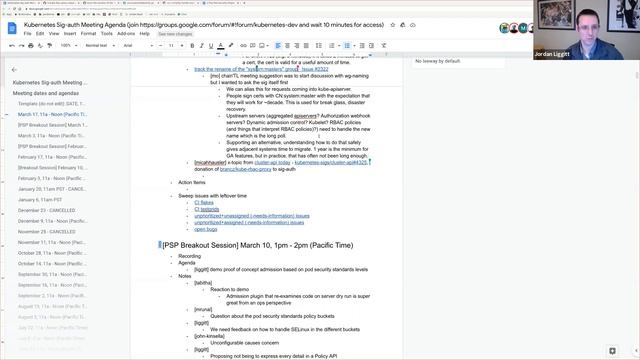Undo the last edit
Viewport: 640px width, 360px height.
coord(12,45)
